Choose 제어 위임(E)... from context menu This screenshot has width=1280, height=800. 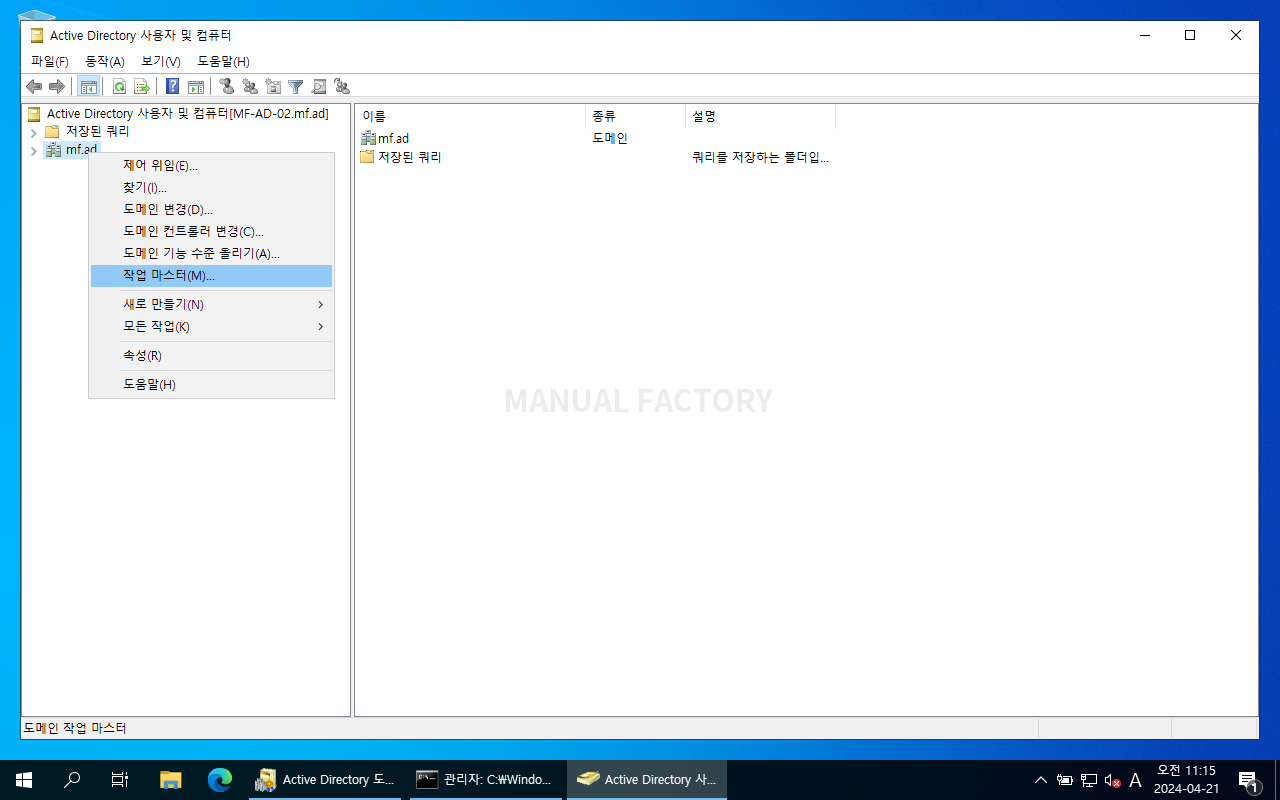[x=211, y=166]
